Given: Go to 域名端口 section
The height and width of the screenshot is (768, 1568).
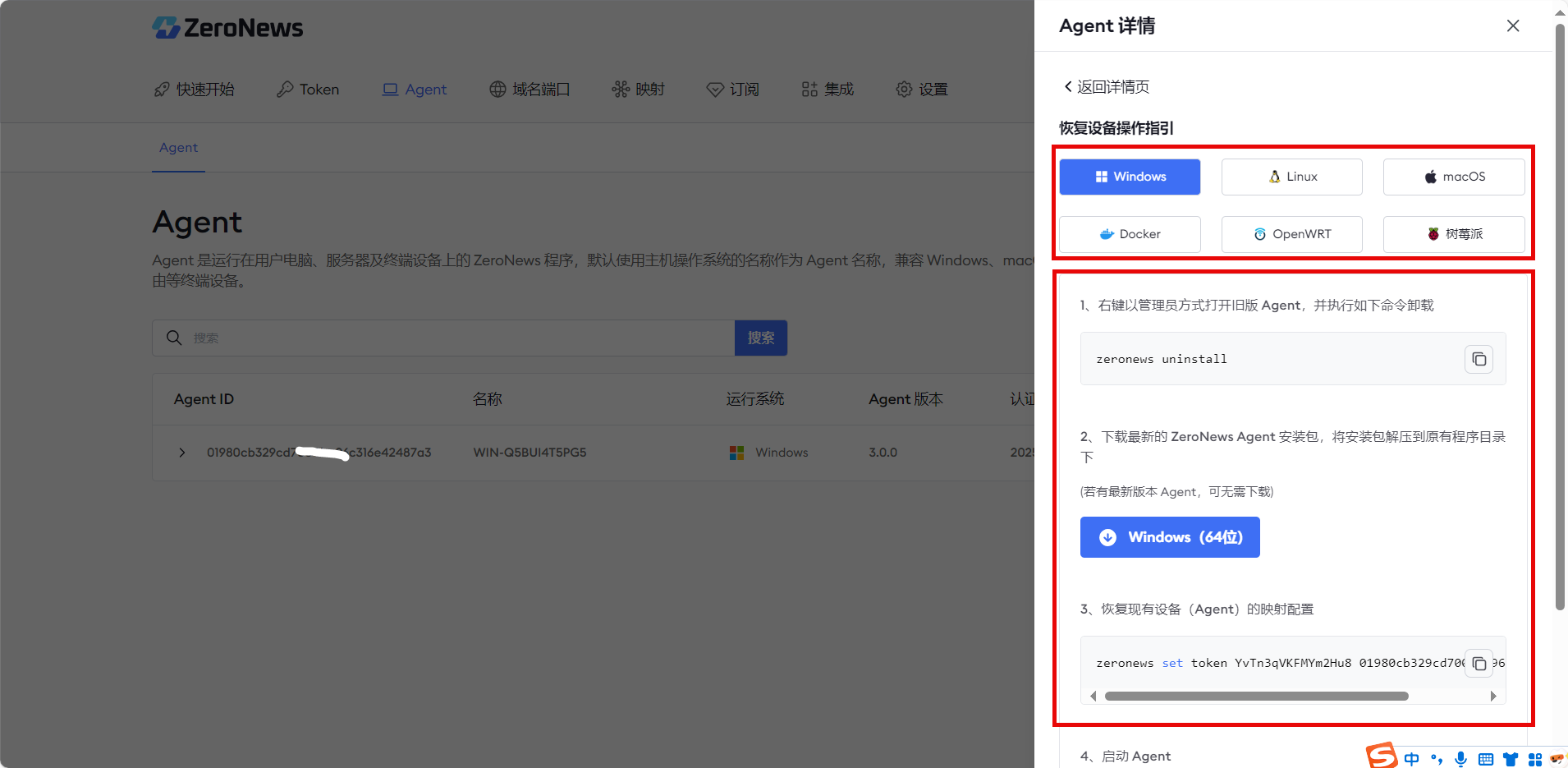Looking at the screenshot, I should tap(530, 90).
